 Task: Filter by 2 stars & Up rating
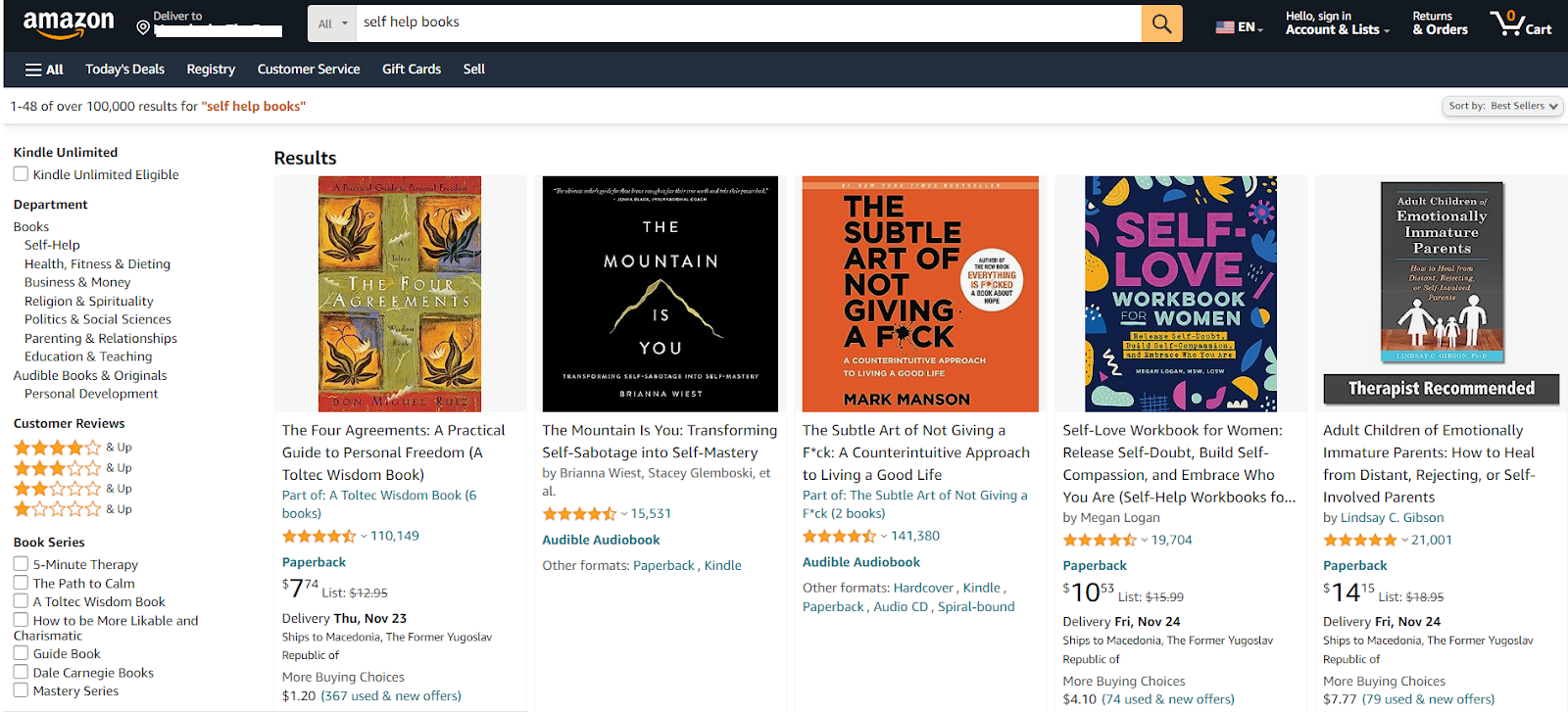(57, 489)
